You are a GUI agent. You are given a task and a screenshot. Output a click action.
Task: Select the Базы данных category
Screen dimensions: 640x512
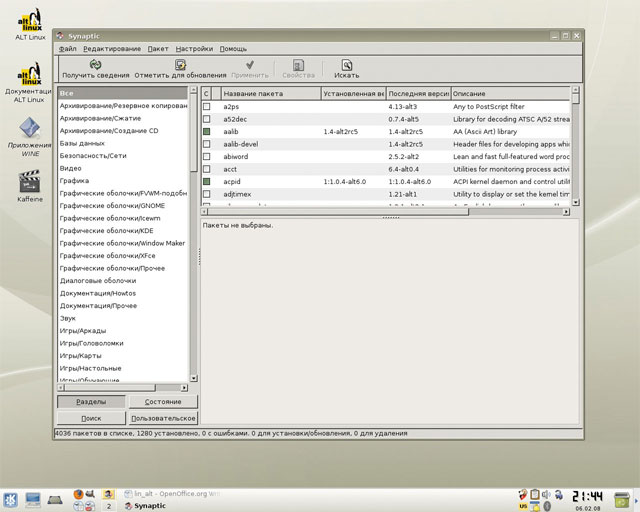pyautogui.click(x=82, y=143)
